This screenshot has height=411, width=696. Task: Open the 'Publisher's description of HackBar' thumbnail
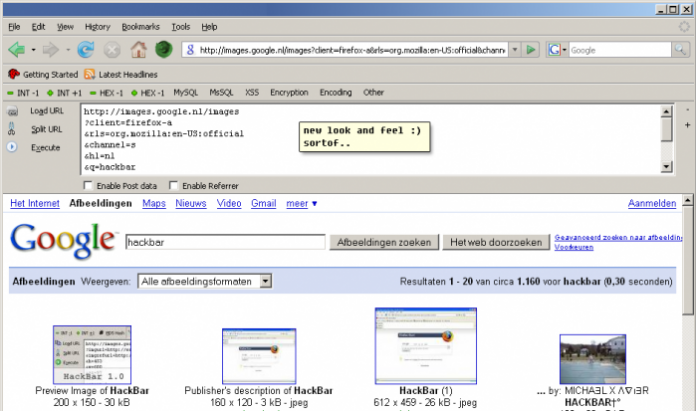click(259, 356)
